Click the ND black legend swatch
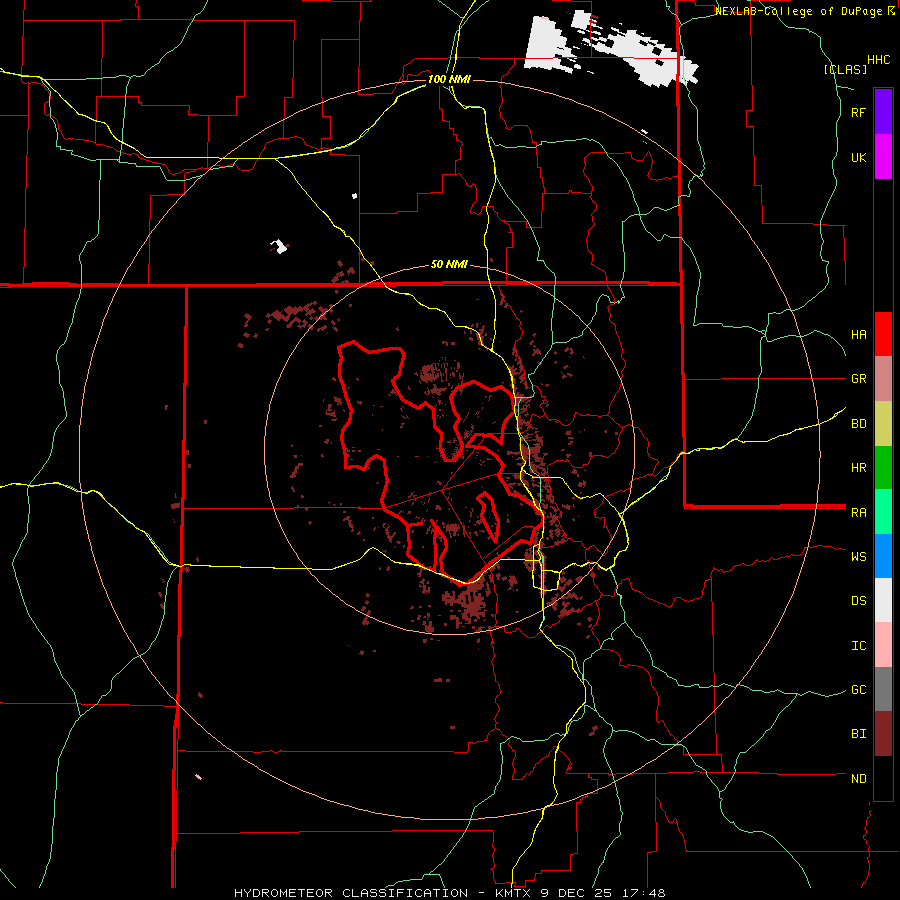The image size is (900, 900). 883,778
